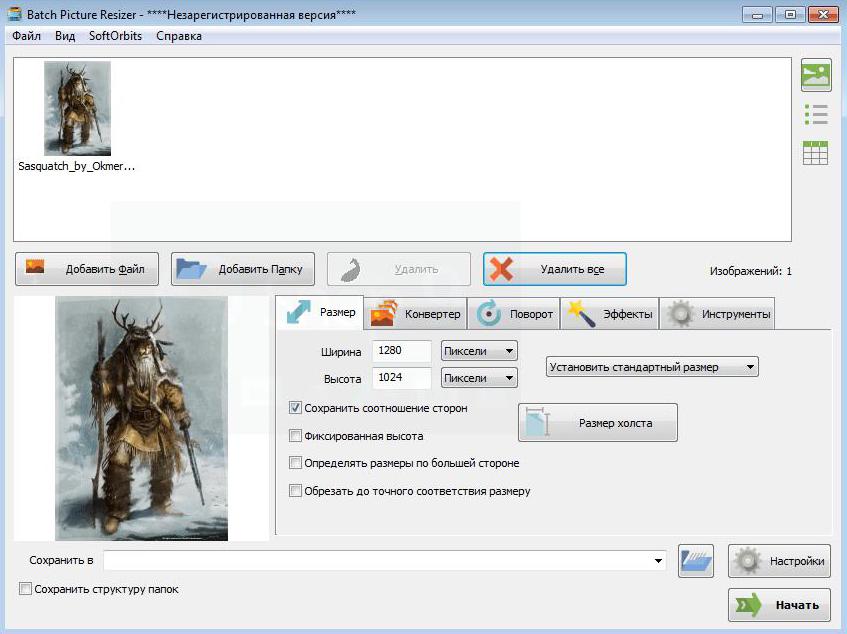This screenshot has width=847, height=634.
Task: Switch to the Эффекты tab
Action: tap(610, 314)
